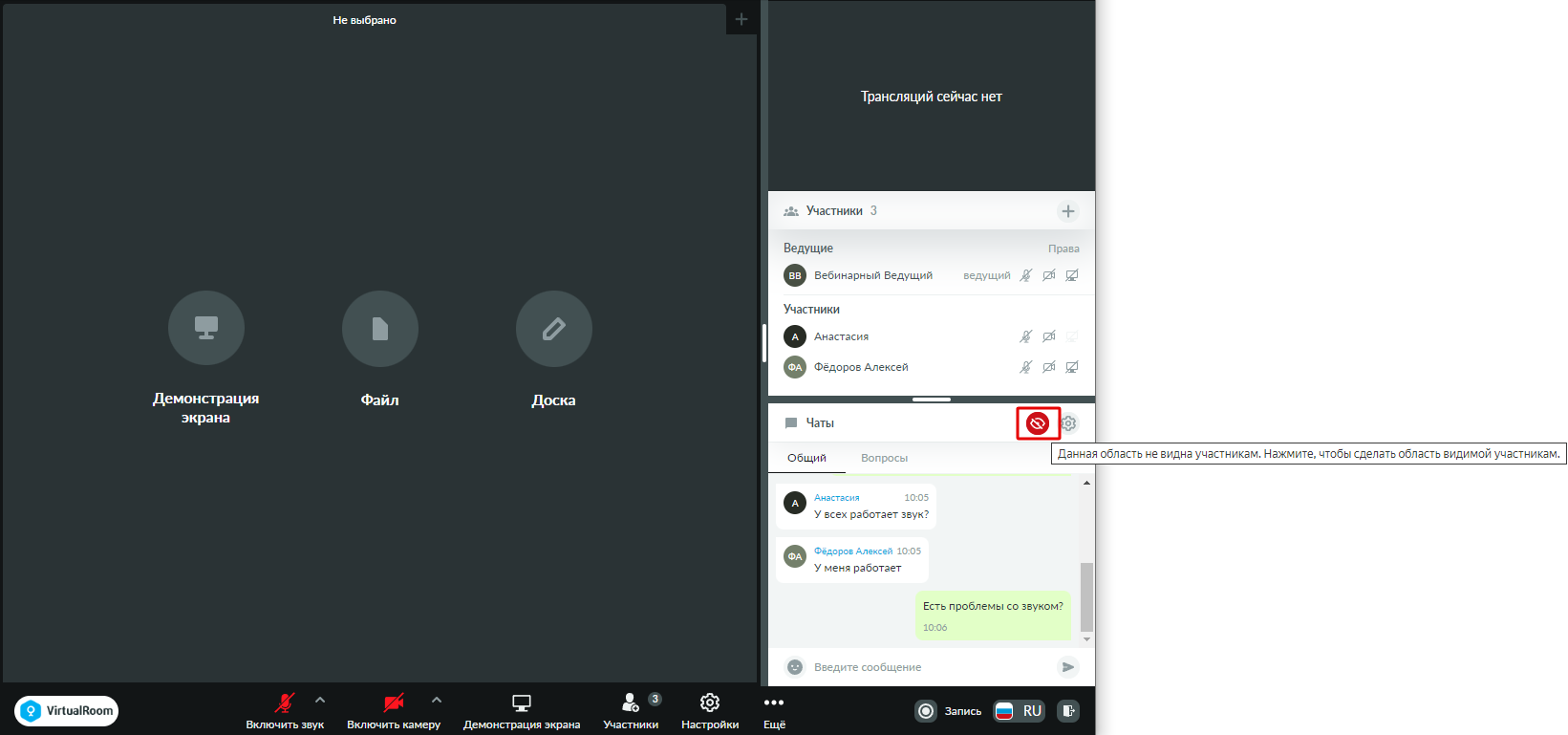Toggle camera right for Анастасия
Viewport: 1568px width, 735px height.
(1049, 336)
